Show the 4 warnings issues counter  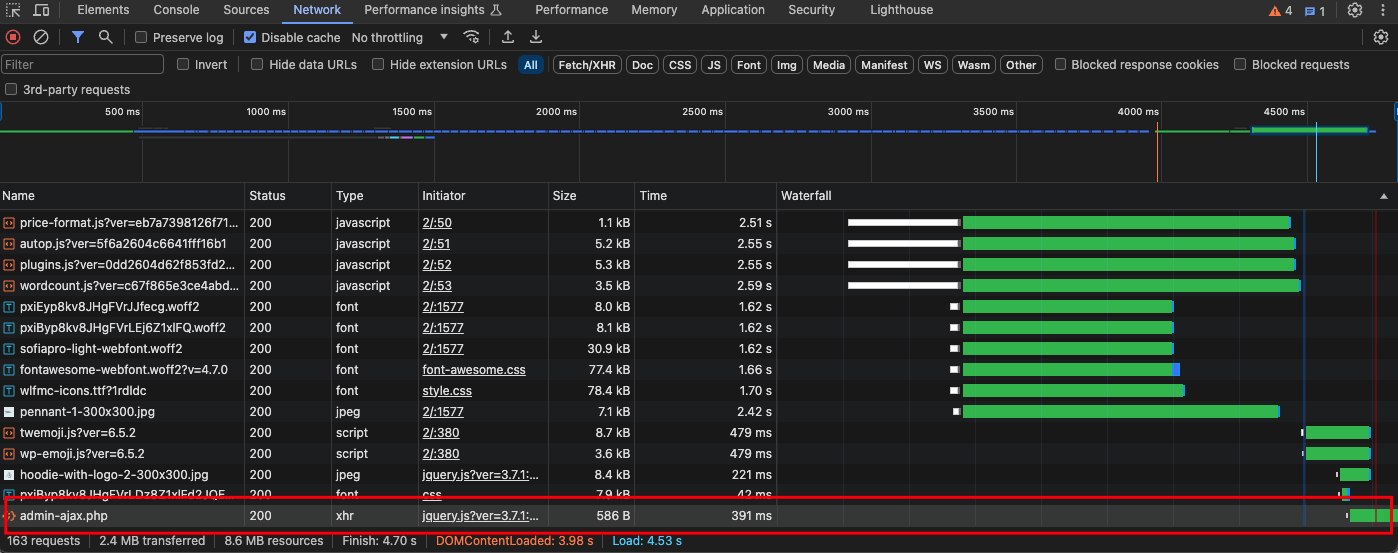click(1281, 10)
